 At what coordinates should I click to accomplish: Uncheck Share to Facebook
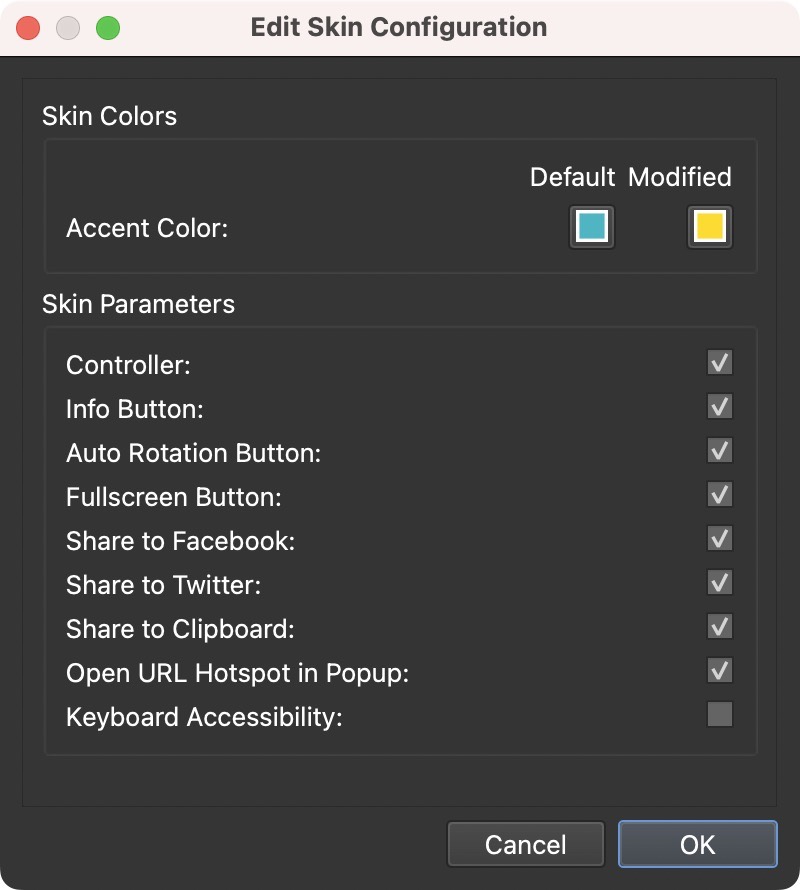coord(719,538)
